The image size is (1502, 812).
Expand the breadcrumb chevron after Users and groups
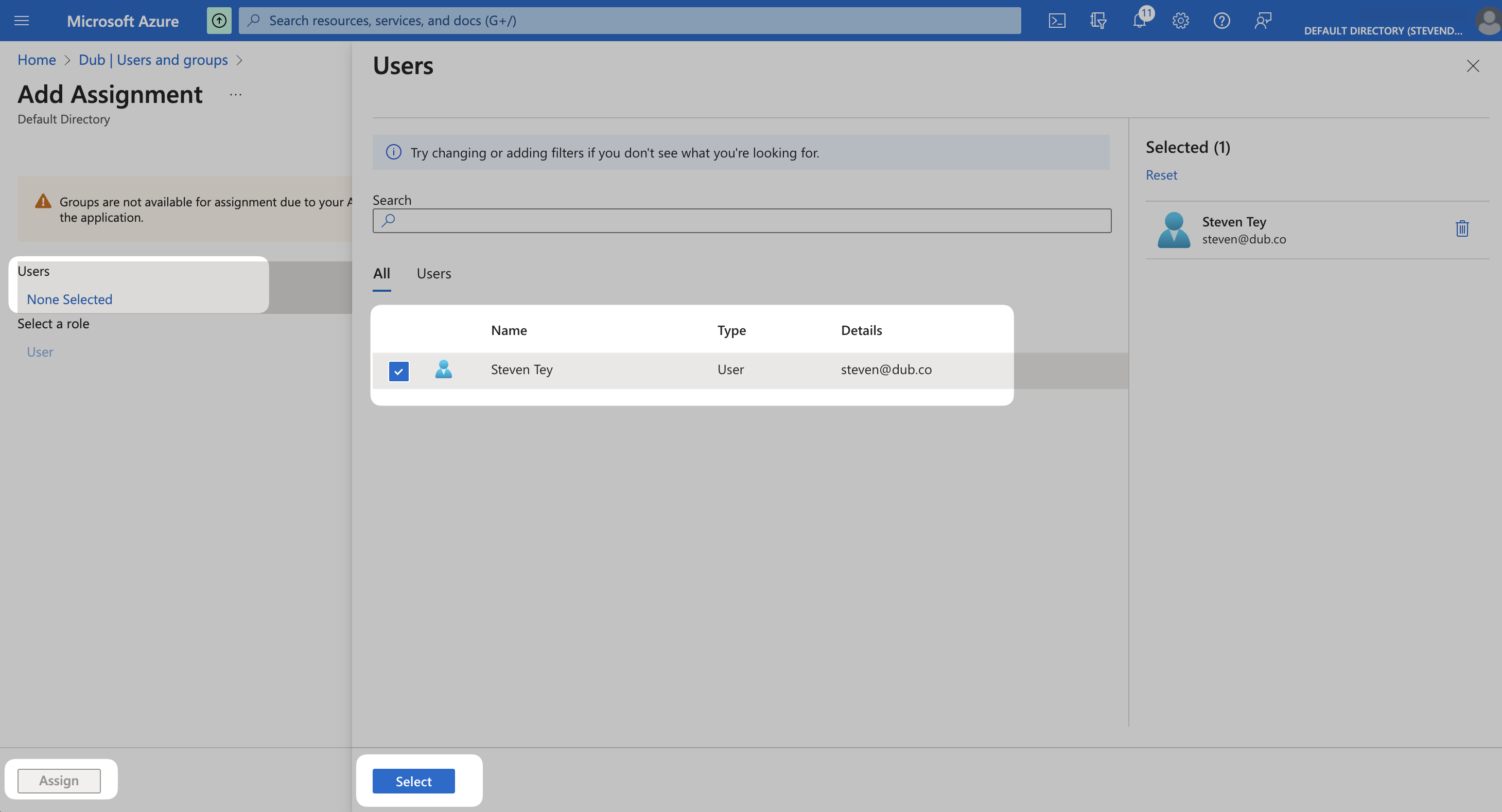[239, 60]
